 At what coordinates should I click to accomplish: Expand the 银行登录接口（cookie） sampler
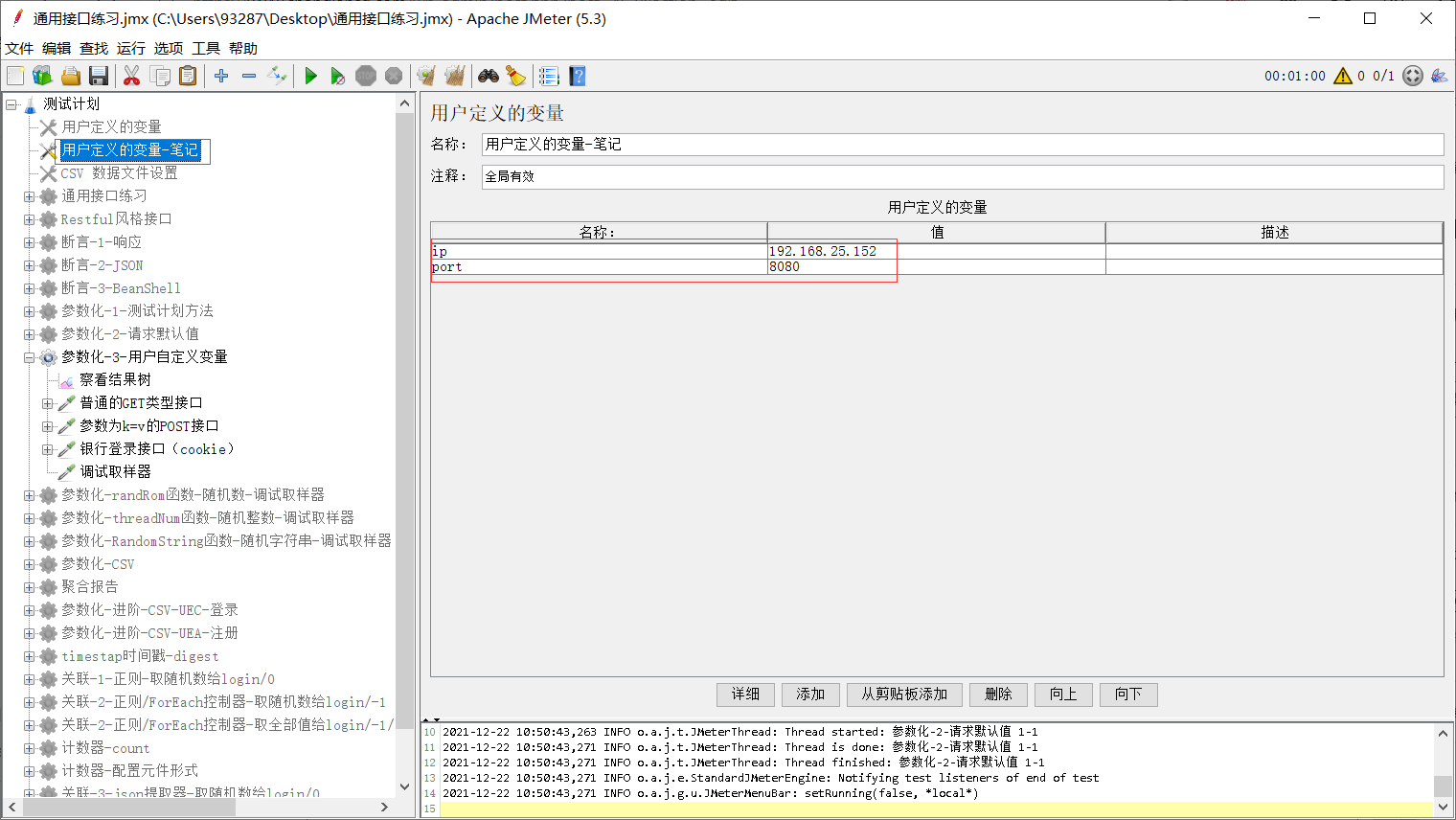pos(48,449)
